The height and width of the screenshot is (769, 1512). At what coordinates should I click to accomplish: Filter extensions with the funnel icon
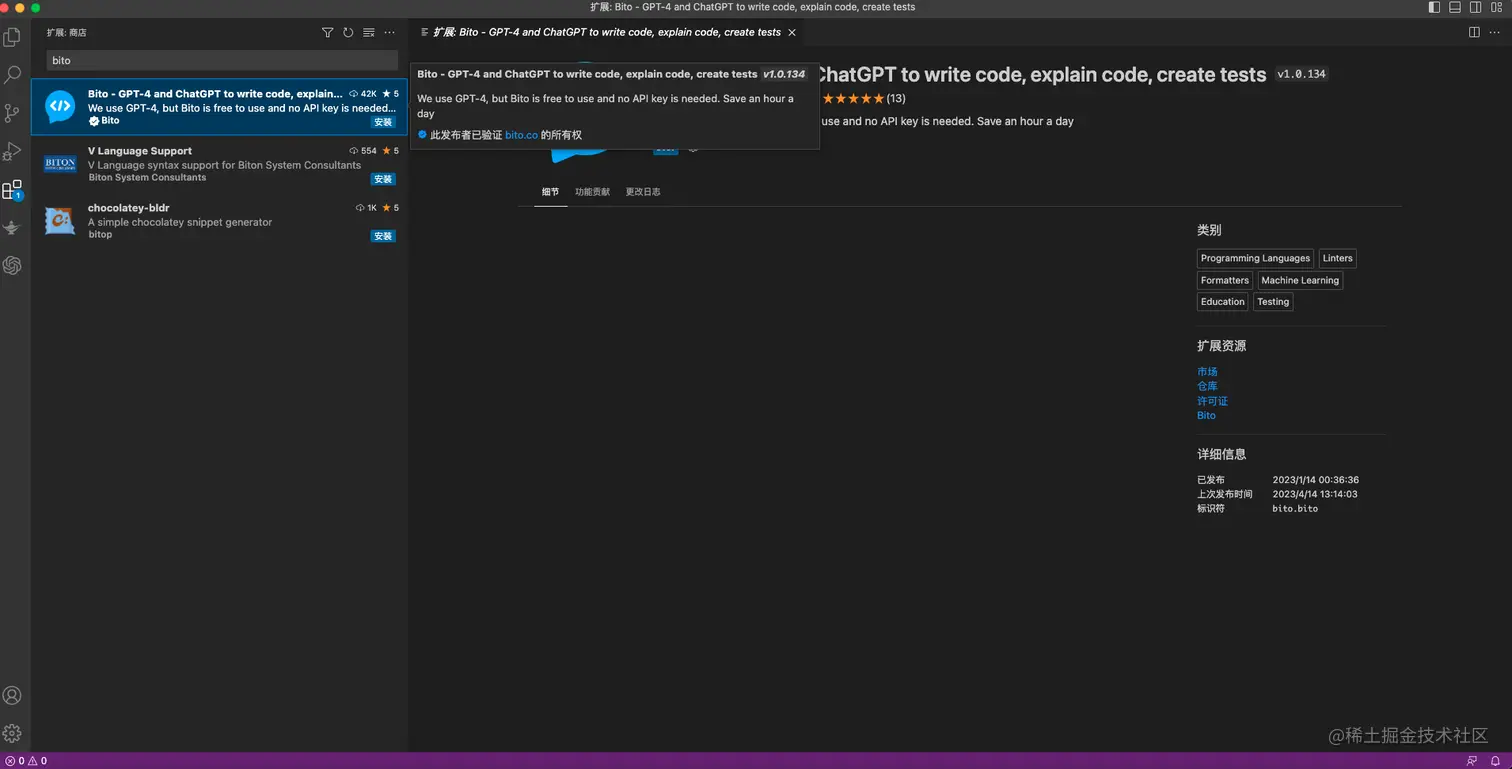coord(327,32)
